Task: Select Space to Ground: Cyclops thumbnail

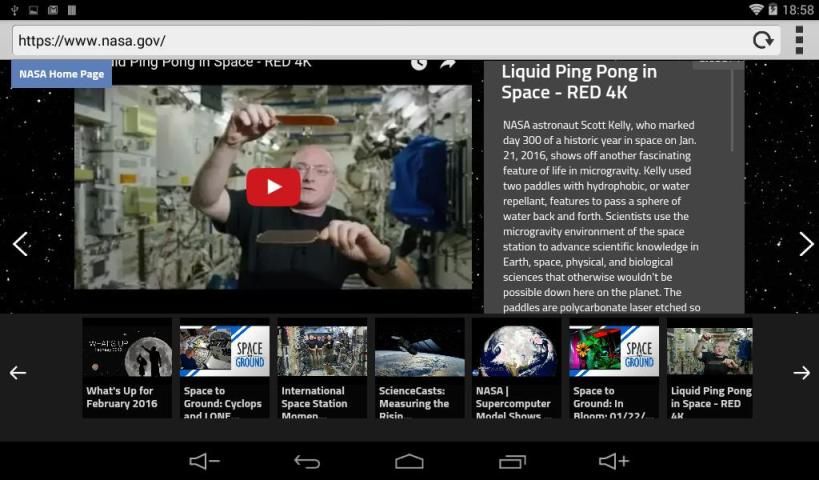Action: click(x=224, y=366)
